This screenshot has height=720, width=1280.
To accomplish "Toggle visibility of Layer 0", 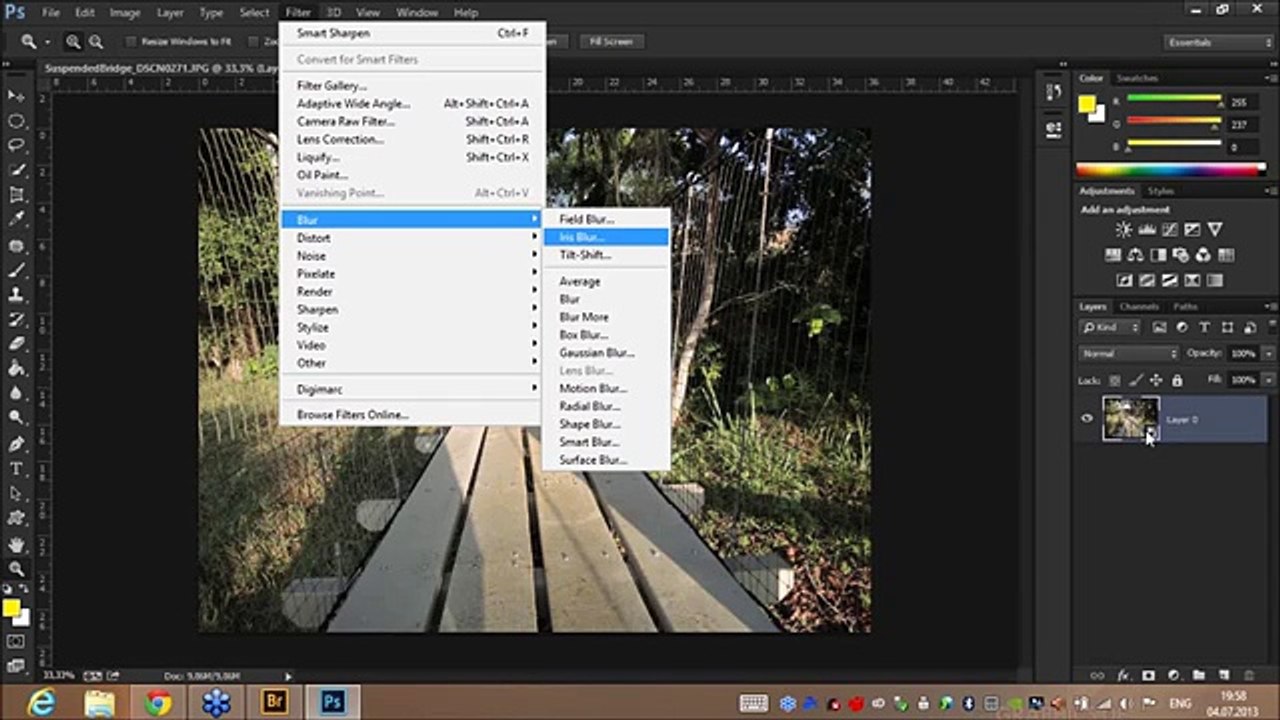I will click(1087, 419).
